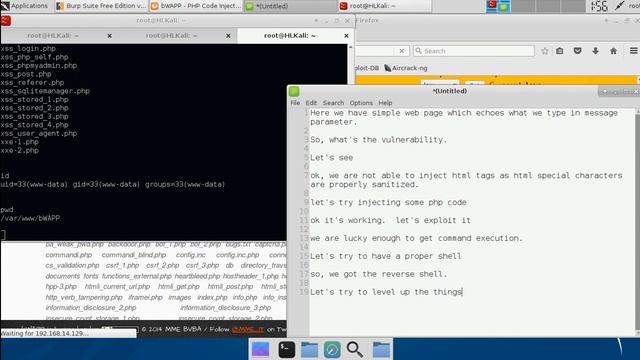Open File menu in the text editor

pos(295,103)
